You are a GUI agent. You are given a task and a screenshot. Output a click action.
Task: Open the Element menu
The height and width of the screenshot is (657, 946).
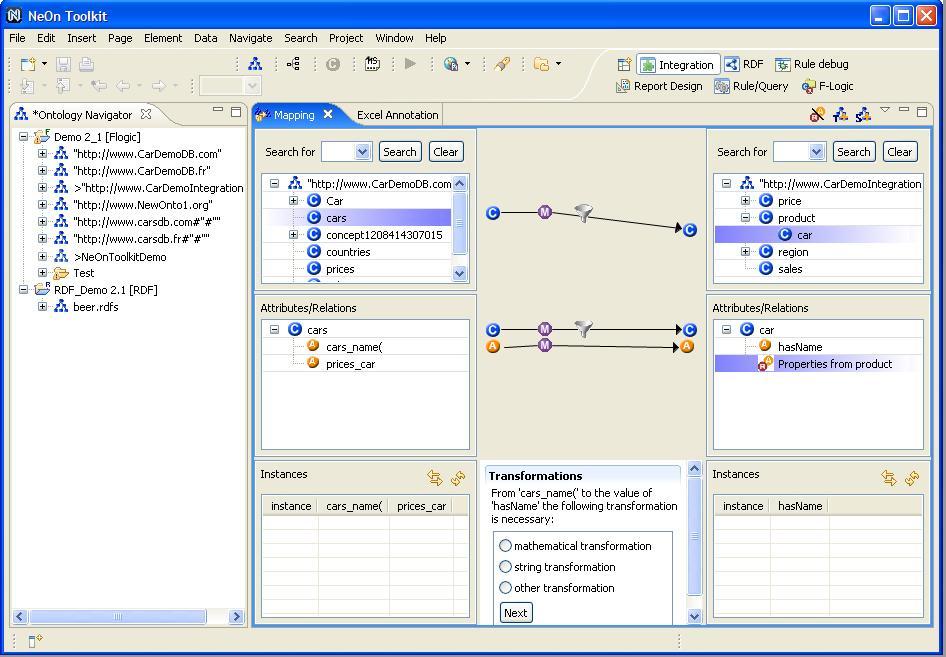163,38
